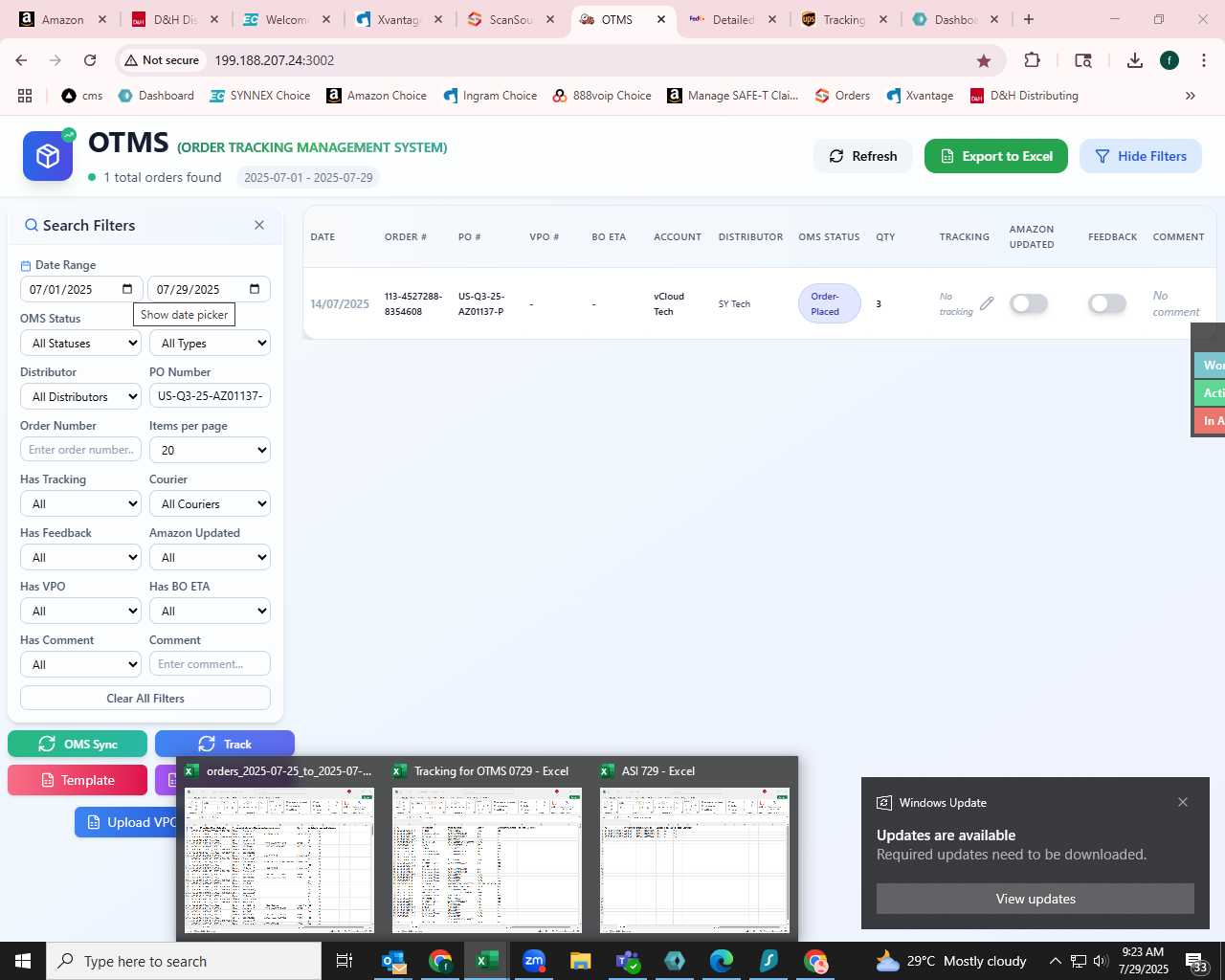Open Has BO ETA dropdown

(210, 611)
